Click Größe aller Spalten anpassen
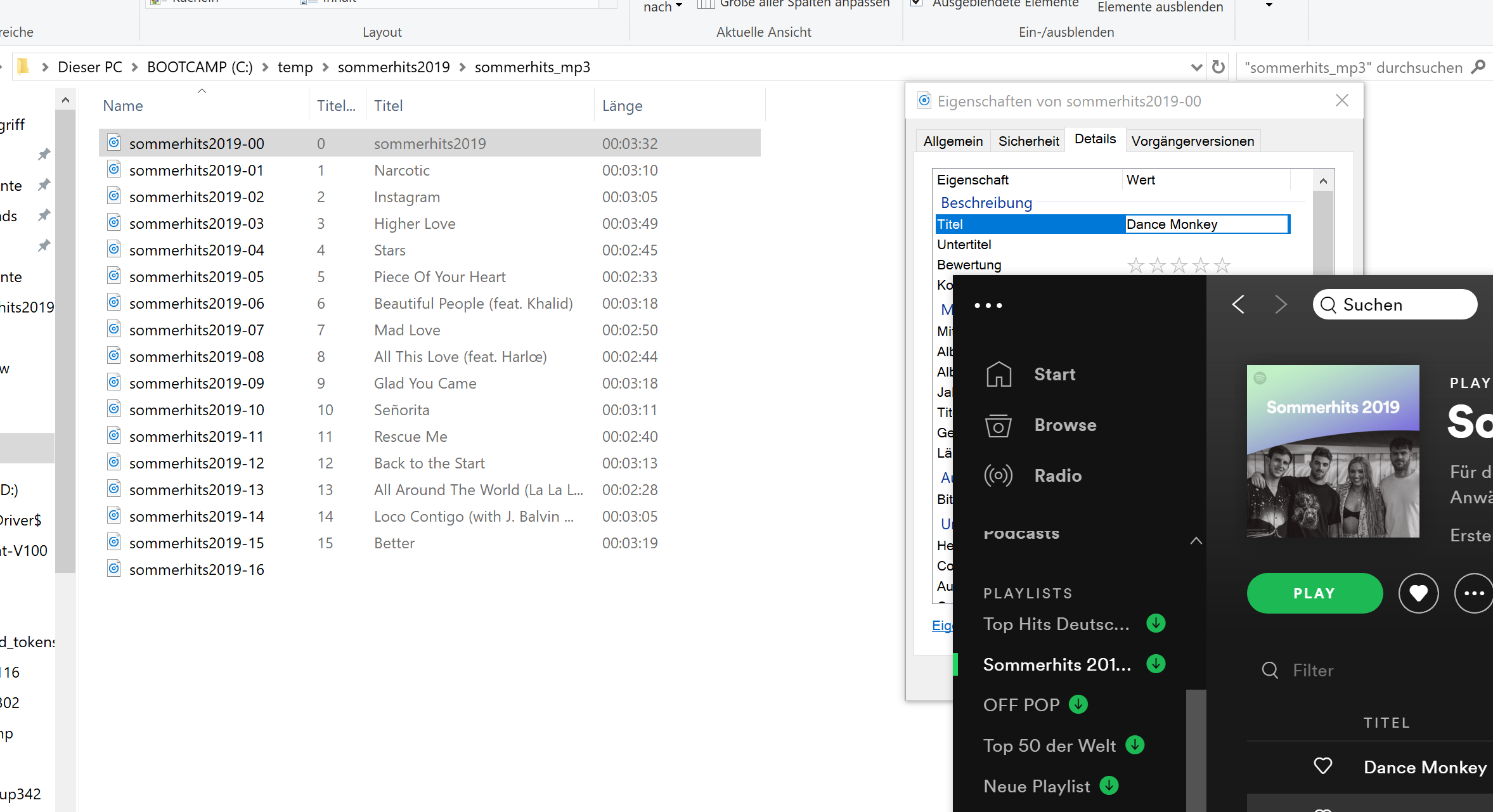The image size is (1493, 812). 793,4
